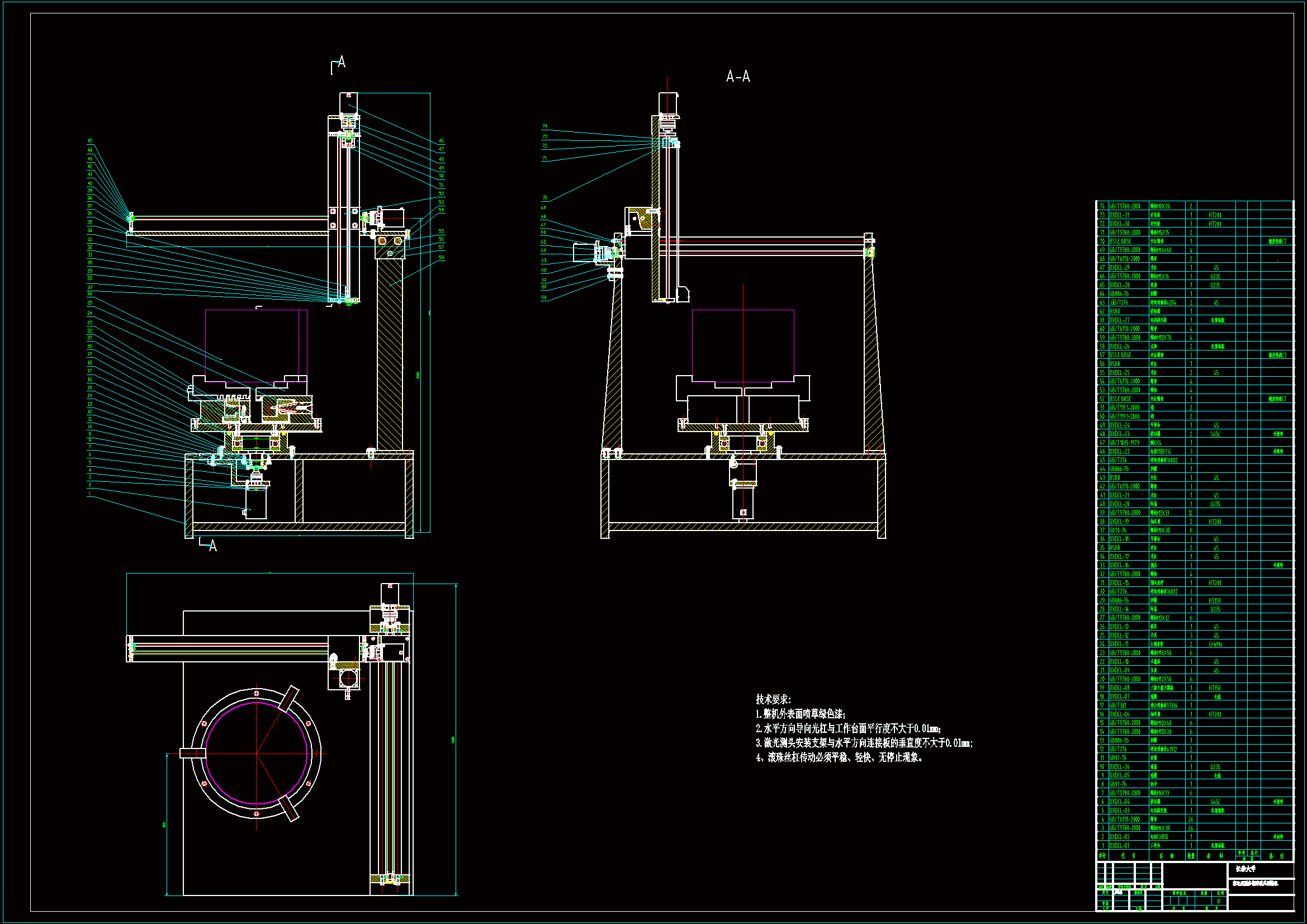
Task: Pick balloon number 45 on front view
Action: [90, 141]
